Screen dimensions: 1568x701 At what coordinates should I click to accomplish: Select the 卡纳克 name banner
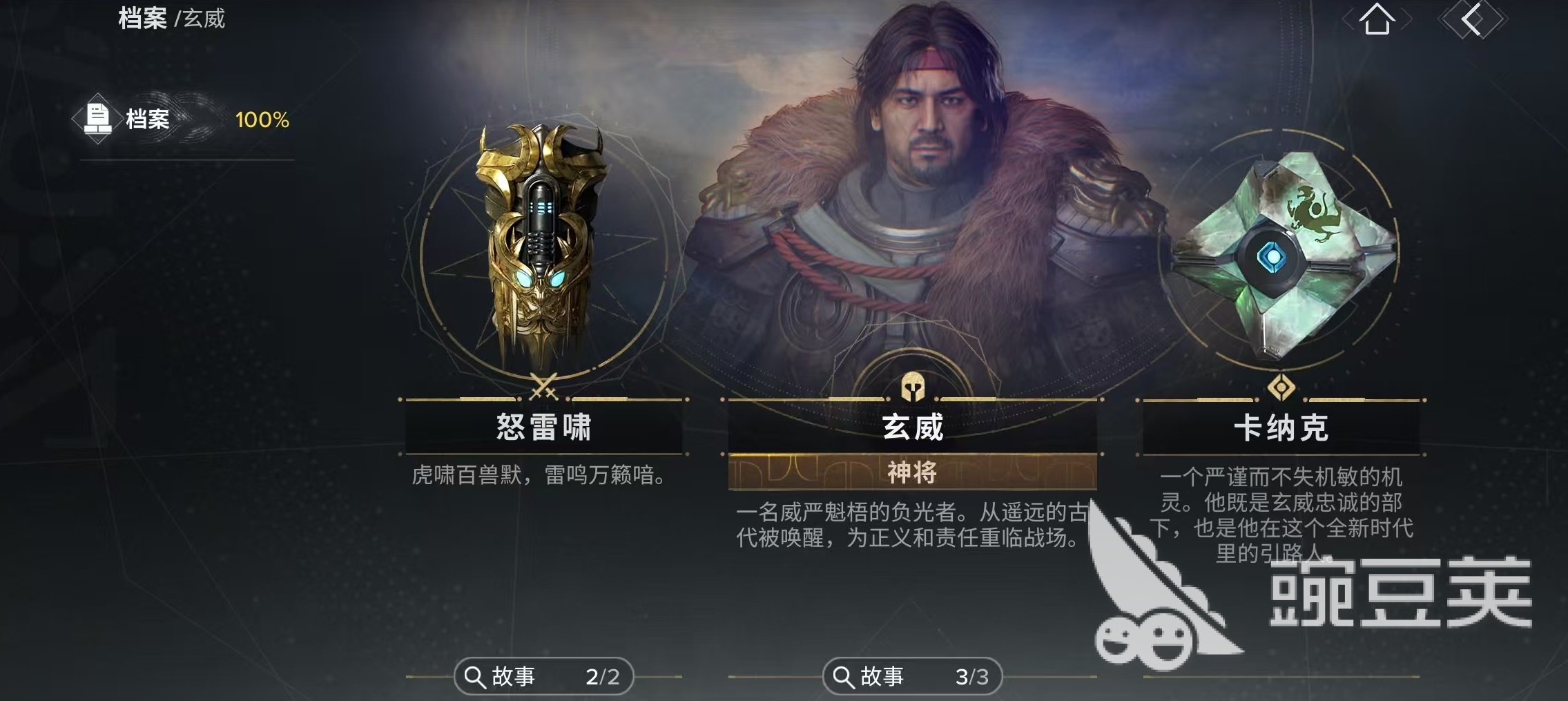[1281, 428]
